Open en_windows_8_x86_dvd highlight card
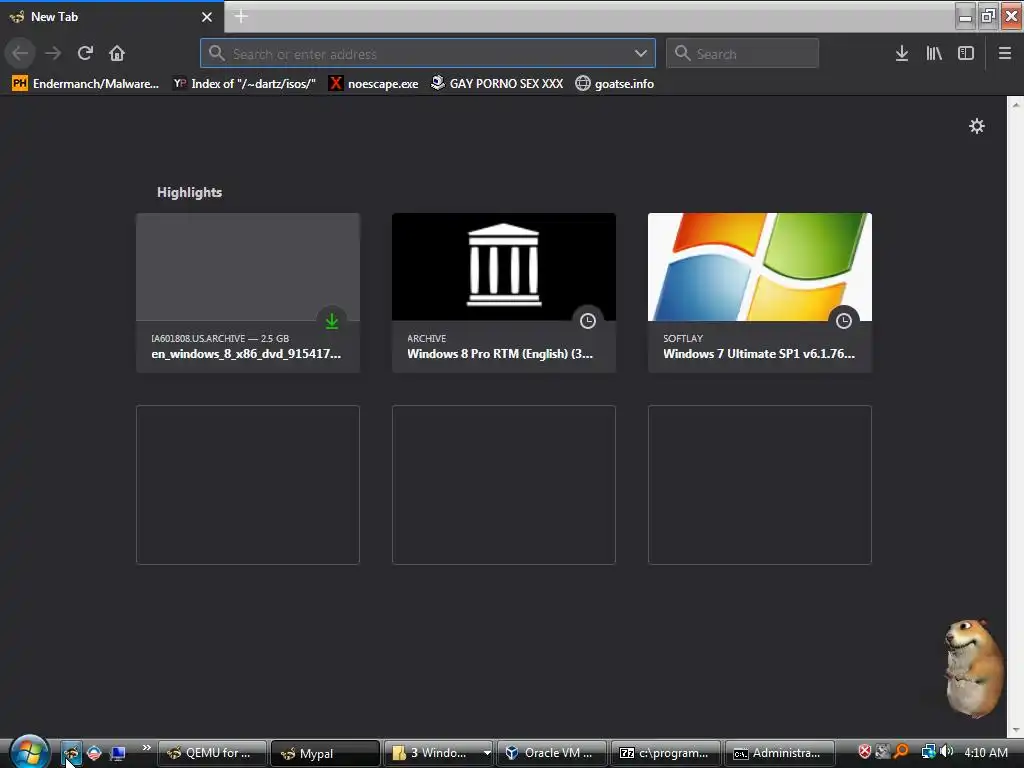 248,293
